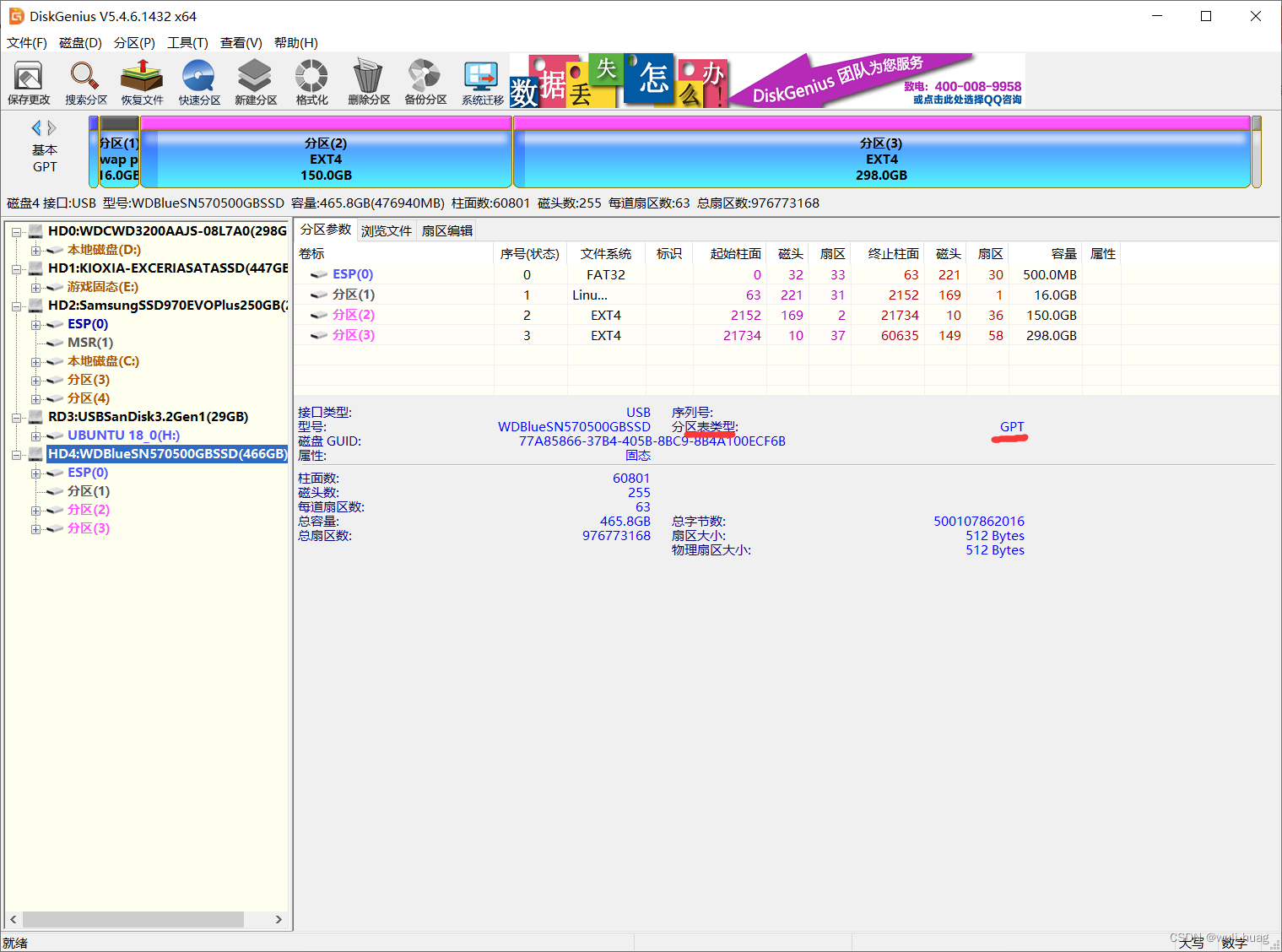
Task: Select ESP(0) under HD2 Samsung disk
Action: tap(88, 324)
